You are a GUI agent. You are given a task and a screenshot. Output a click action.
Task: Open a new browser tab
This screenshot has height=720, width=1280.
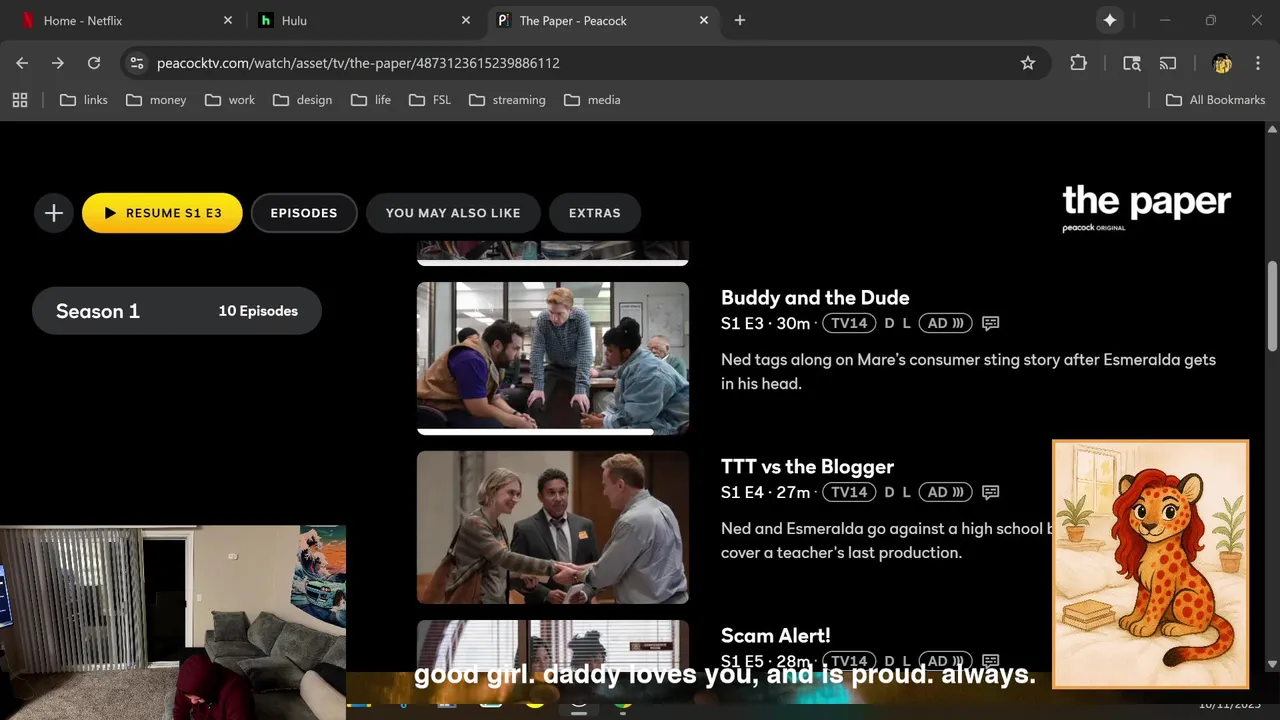tap(740, 20)
